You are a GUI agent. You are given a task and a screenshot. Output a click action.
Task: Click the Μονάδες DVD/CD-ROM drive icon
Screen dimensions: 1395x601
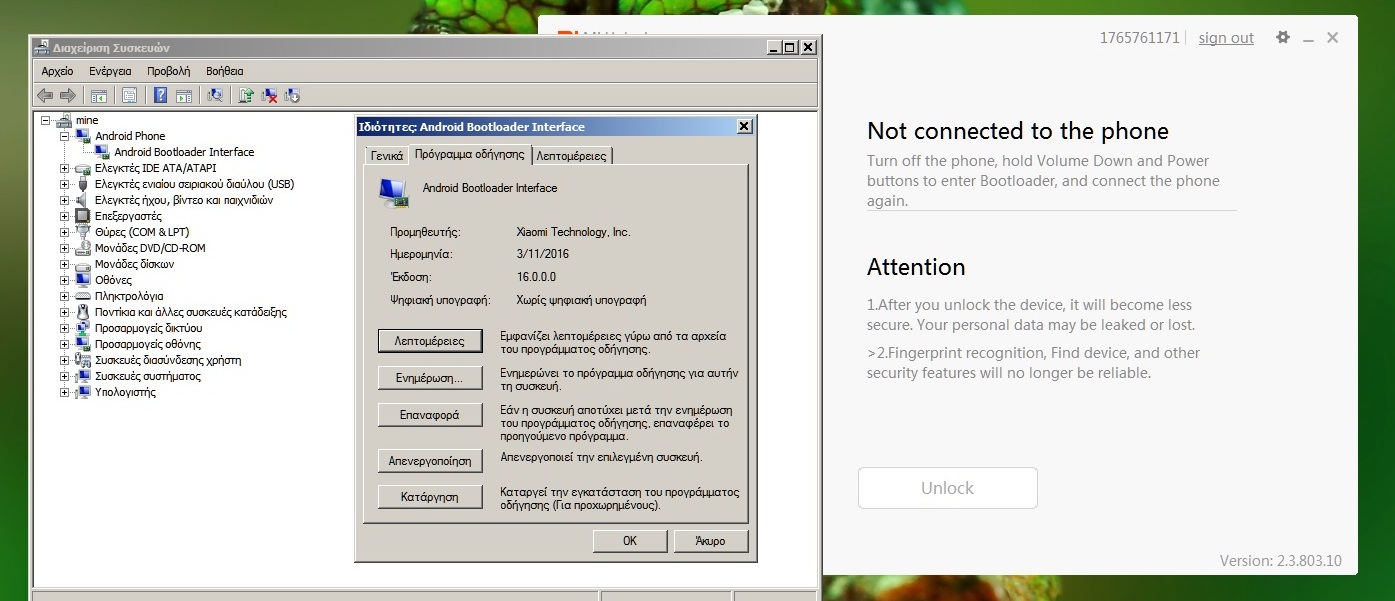(x=83, y=248)
